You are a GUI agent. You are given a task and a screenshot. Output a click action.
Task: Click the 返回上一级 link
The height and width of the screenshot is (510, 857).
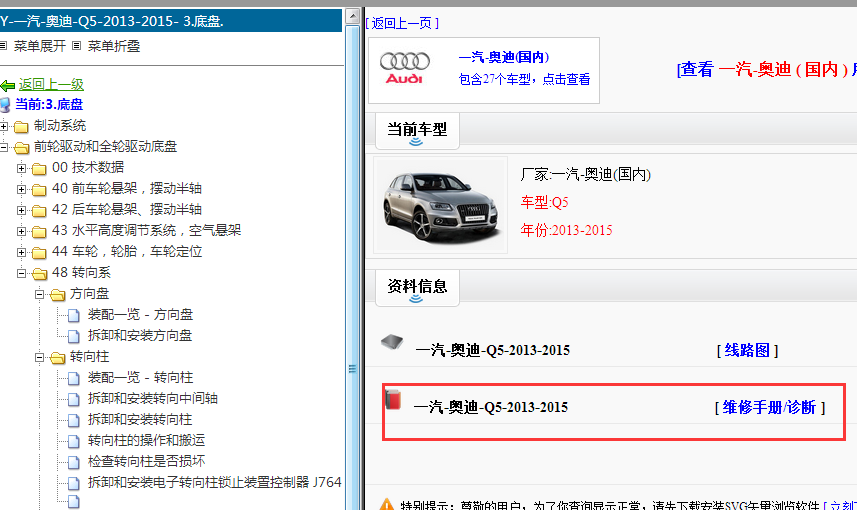(x=51, y=85)
